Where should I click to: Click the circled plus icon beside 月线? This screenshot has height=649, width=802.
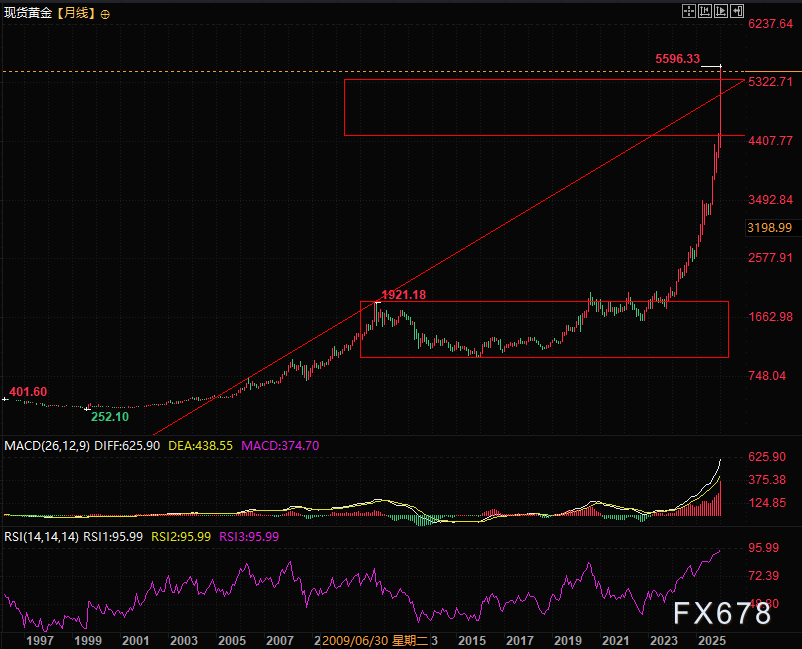coord(105,14)
